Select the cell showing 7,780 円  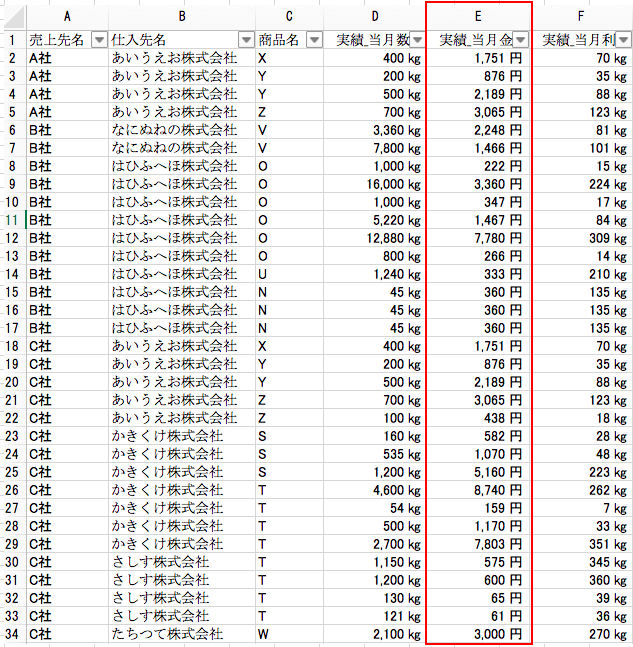(x=478, y=238)
